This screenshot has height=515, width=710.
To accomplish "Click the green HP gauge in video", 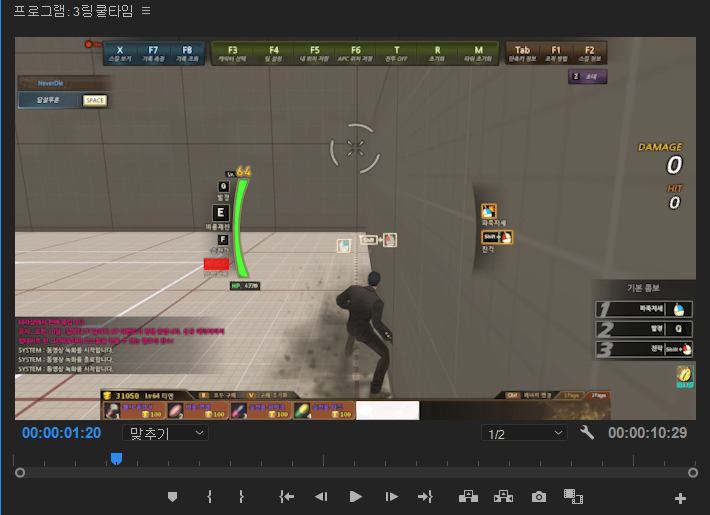I will (x=241, y=228).
